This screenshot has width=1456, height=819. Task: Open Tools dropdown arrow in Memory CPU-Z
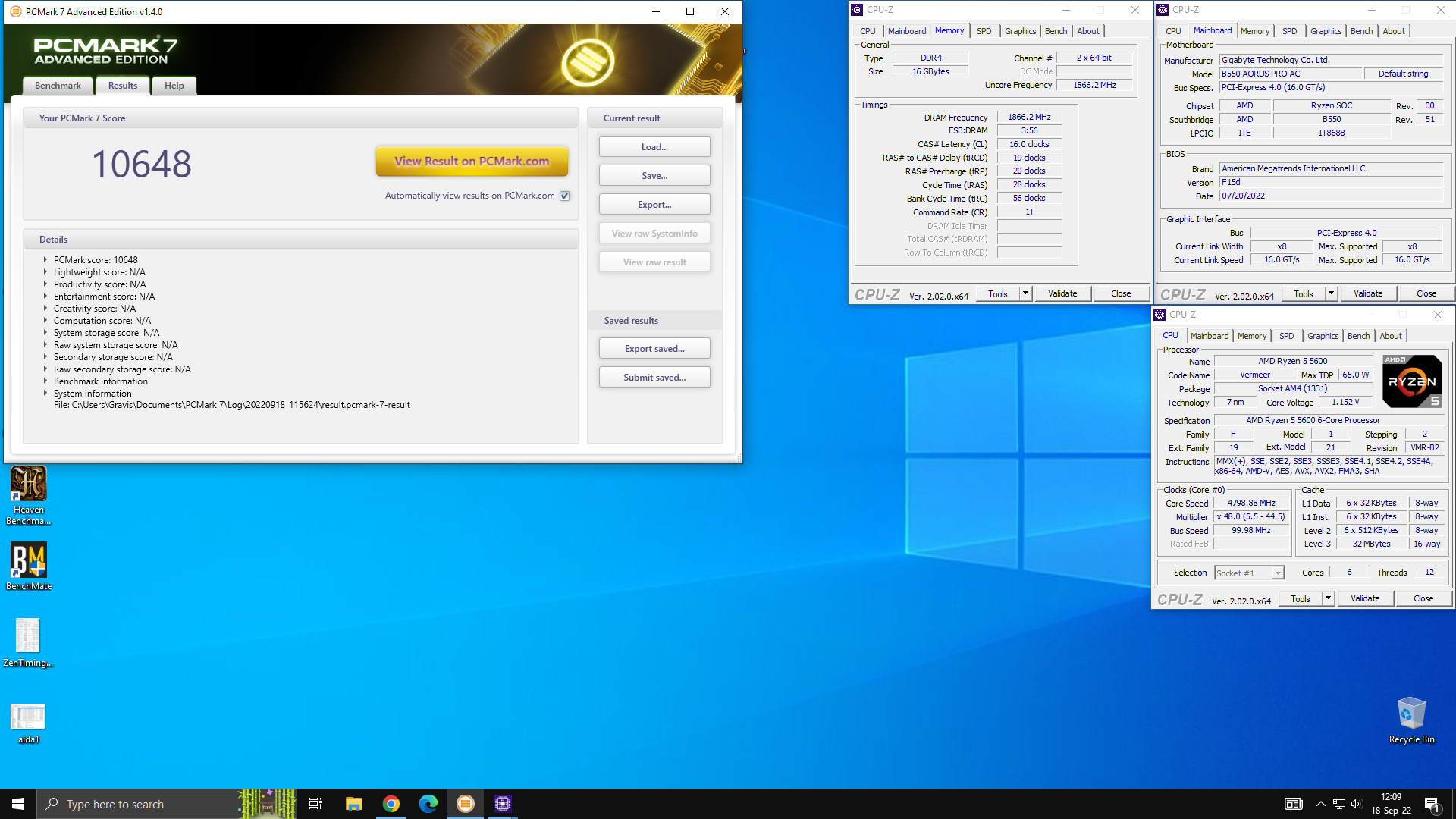click(1025, 293)
